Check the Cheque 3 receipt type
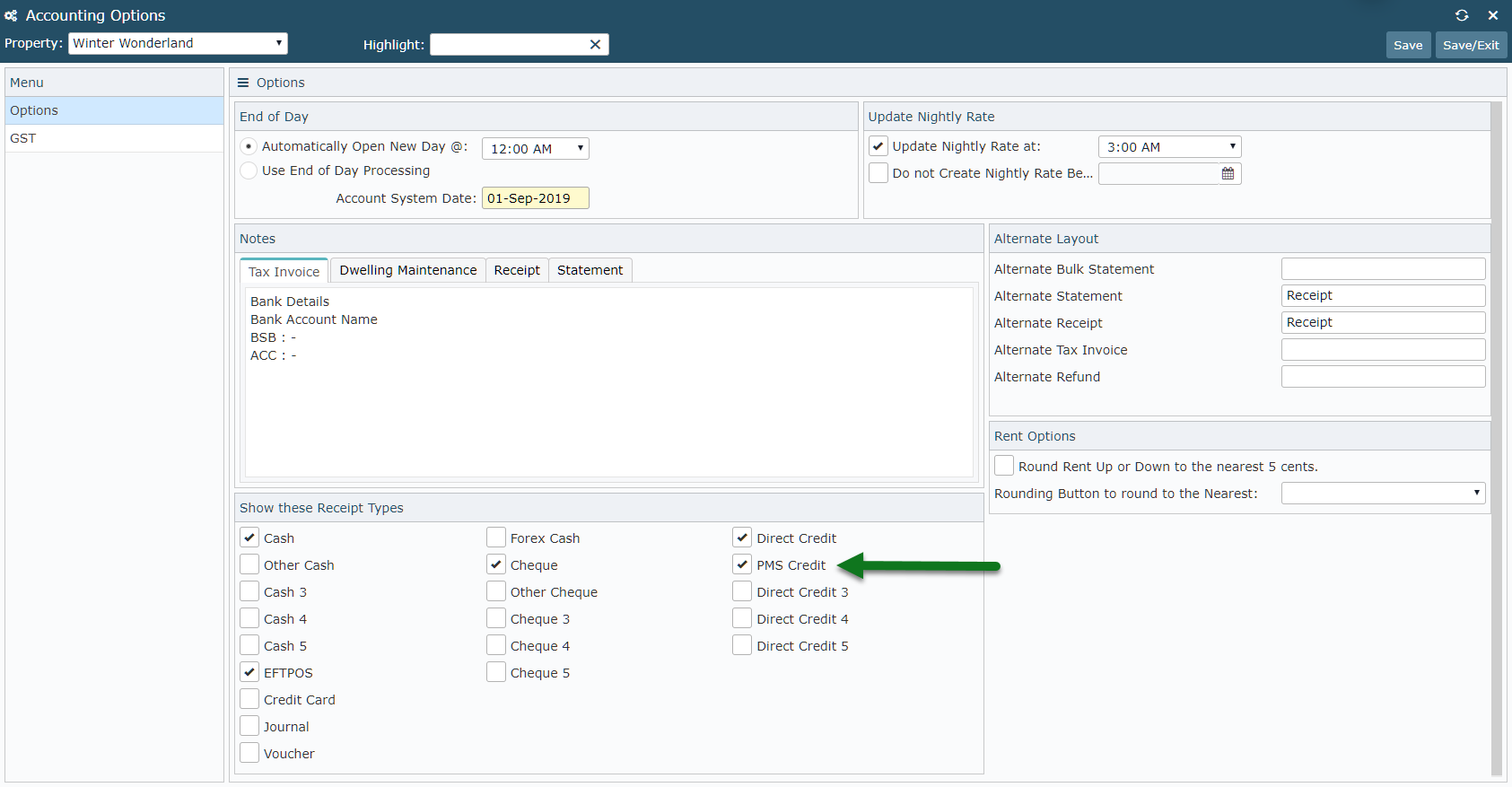 (496, 619)
